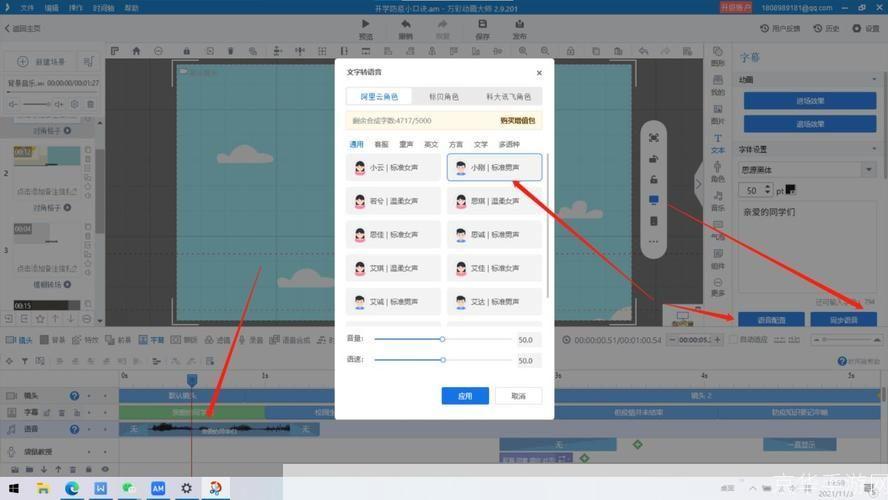Click the 语音配置 voice config button
This screenshot has width=888, height=500.
click(x=771, y=320)
